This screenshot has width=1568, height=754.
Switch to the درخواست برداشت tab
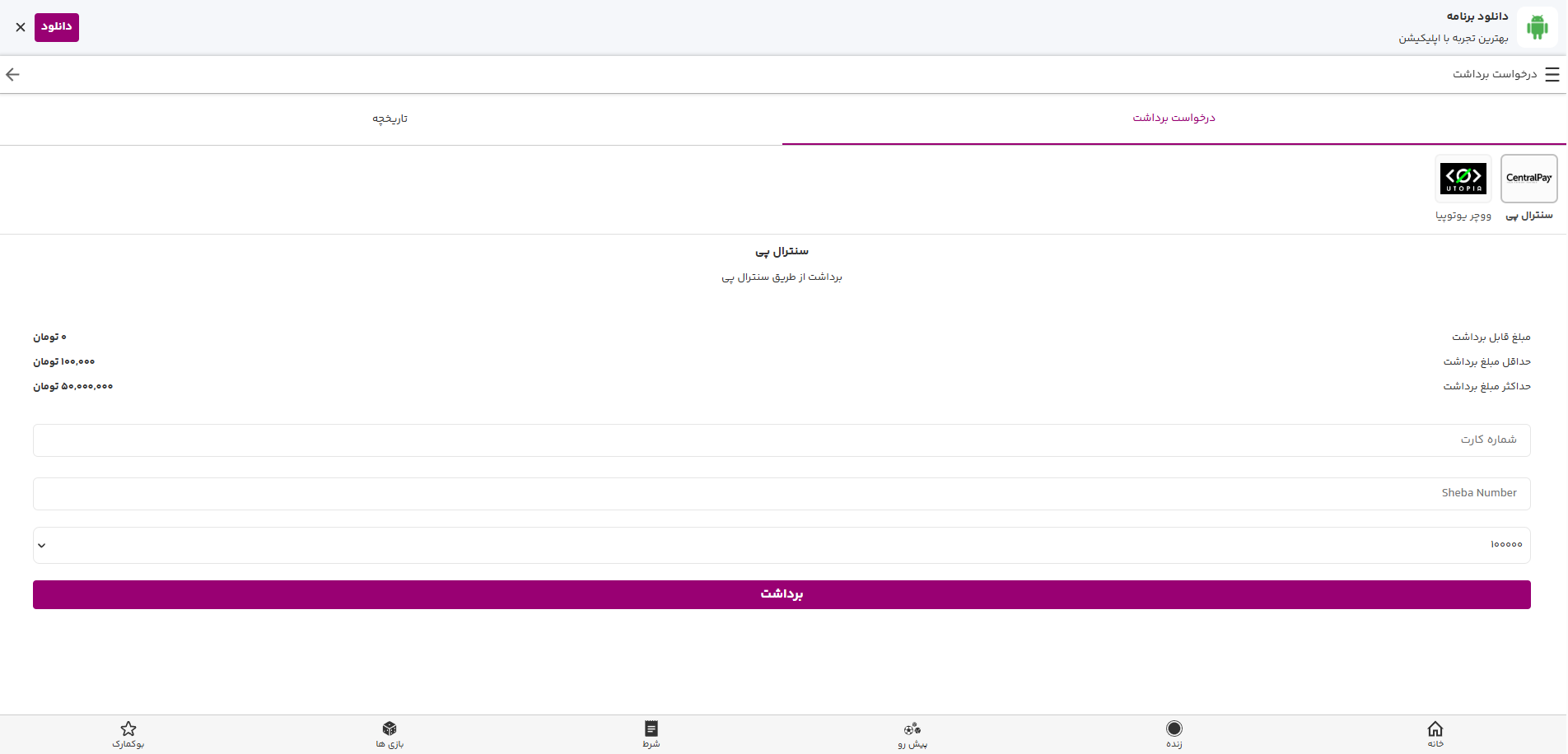[1174, 119]
